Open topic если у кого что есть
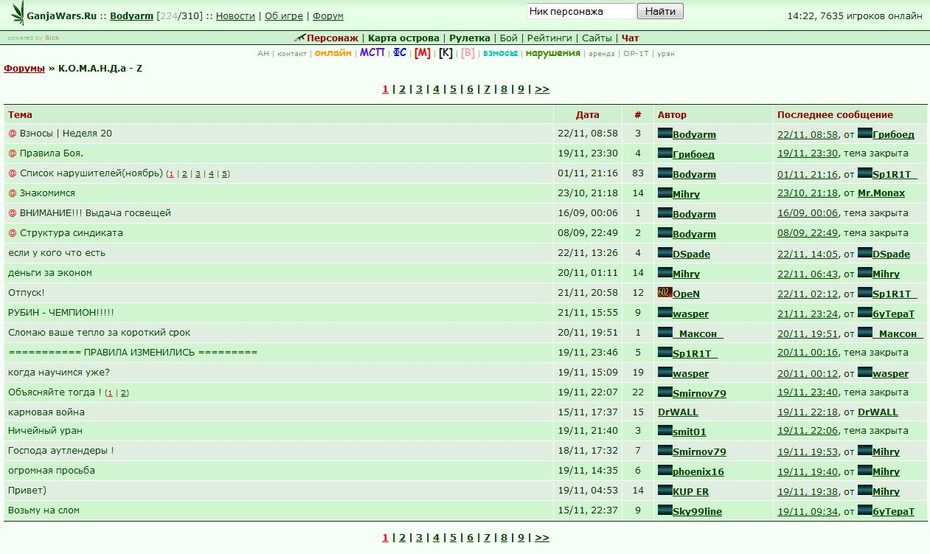930x554 pixels. tap(56, 253)
